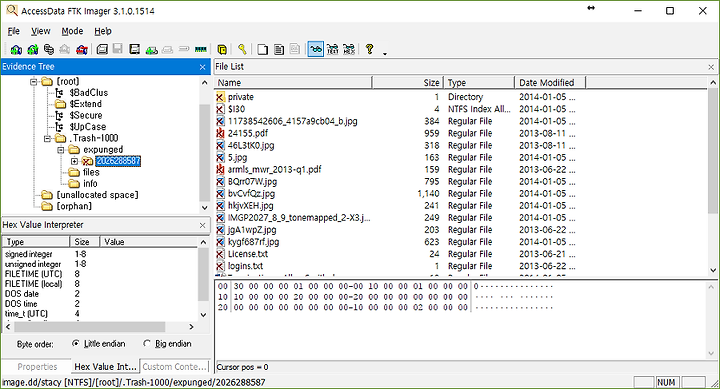720x389 pixels.
Task: Switch to the Hex Value Int... tab
Action: coord(106,366)
